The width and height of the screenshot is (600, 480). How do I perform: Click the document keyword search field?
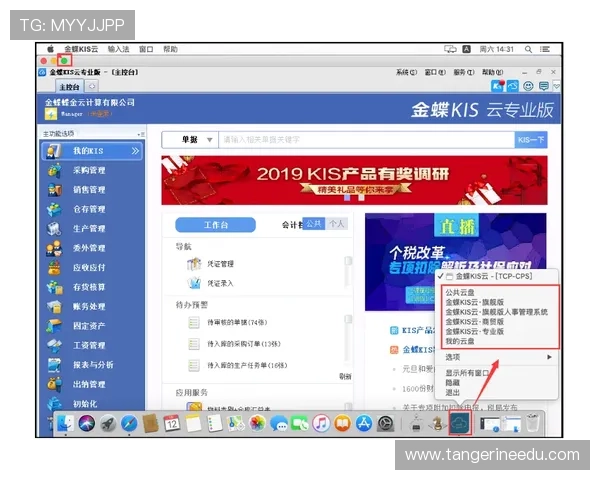click(x=366, y=140)
